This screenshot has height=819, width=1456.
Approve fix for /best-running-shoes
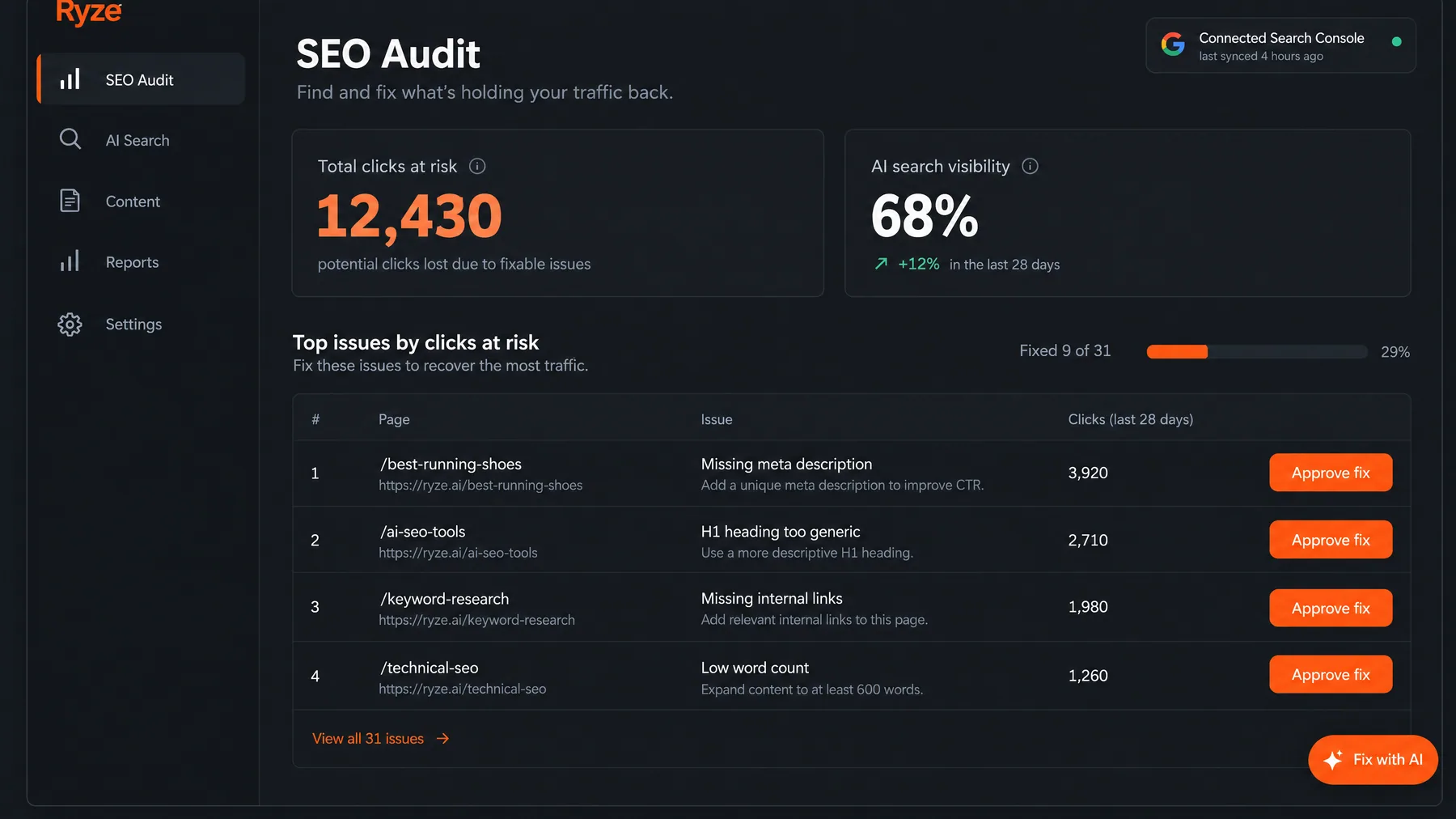pos(1331,473)
